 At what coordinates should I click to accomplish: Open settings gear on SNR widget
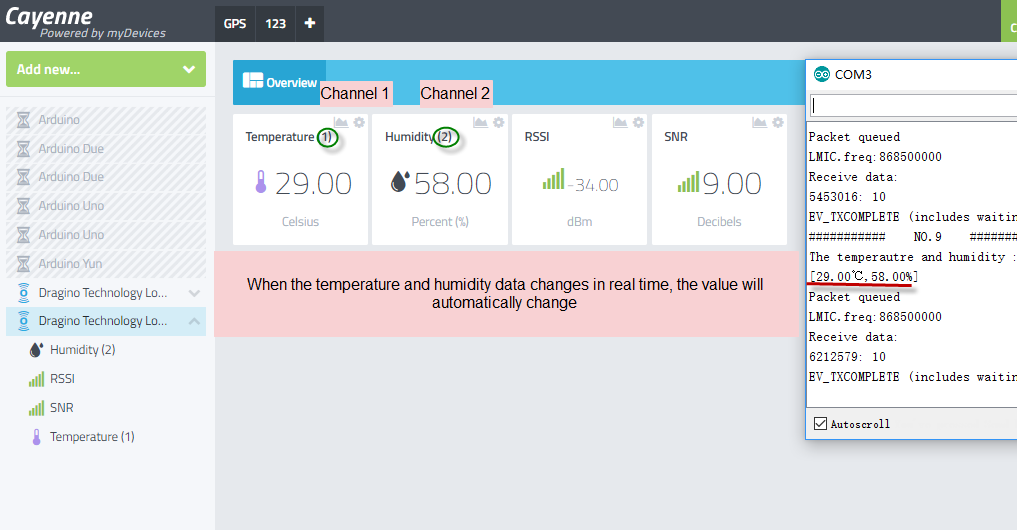778,122
